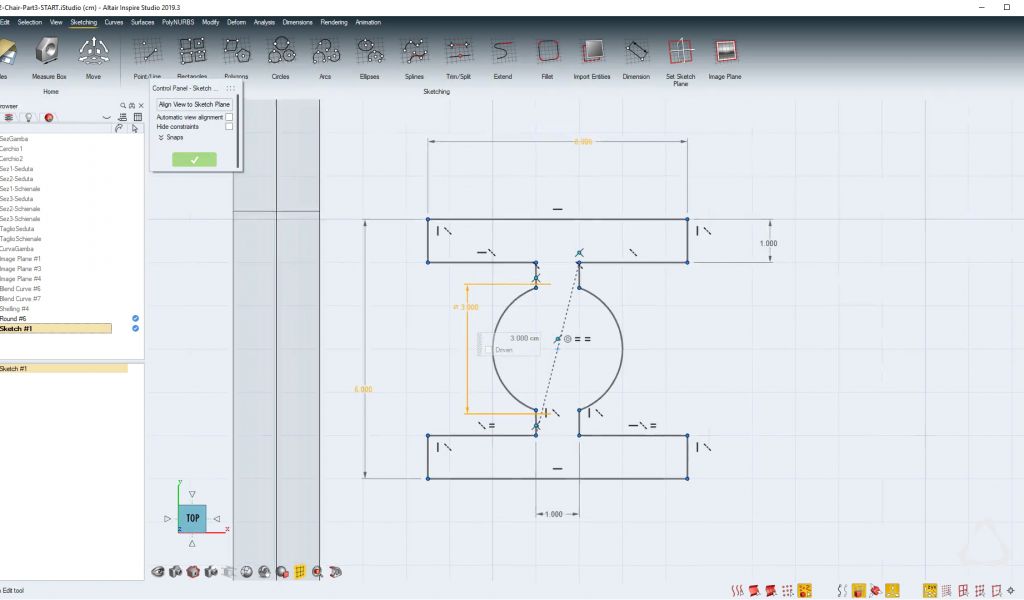Click Align View to Sketch Plane button

coord(194,104)
